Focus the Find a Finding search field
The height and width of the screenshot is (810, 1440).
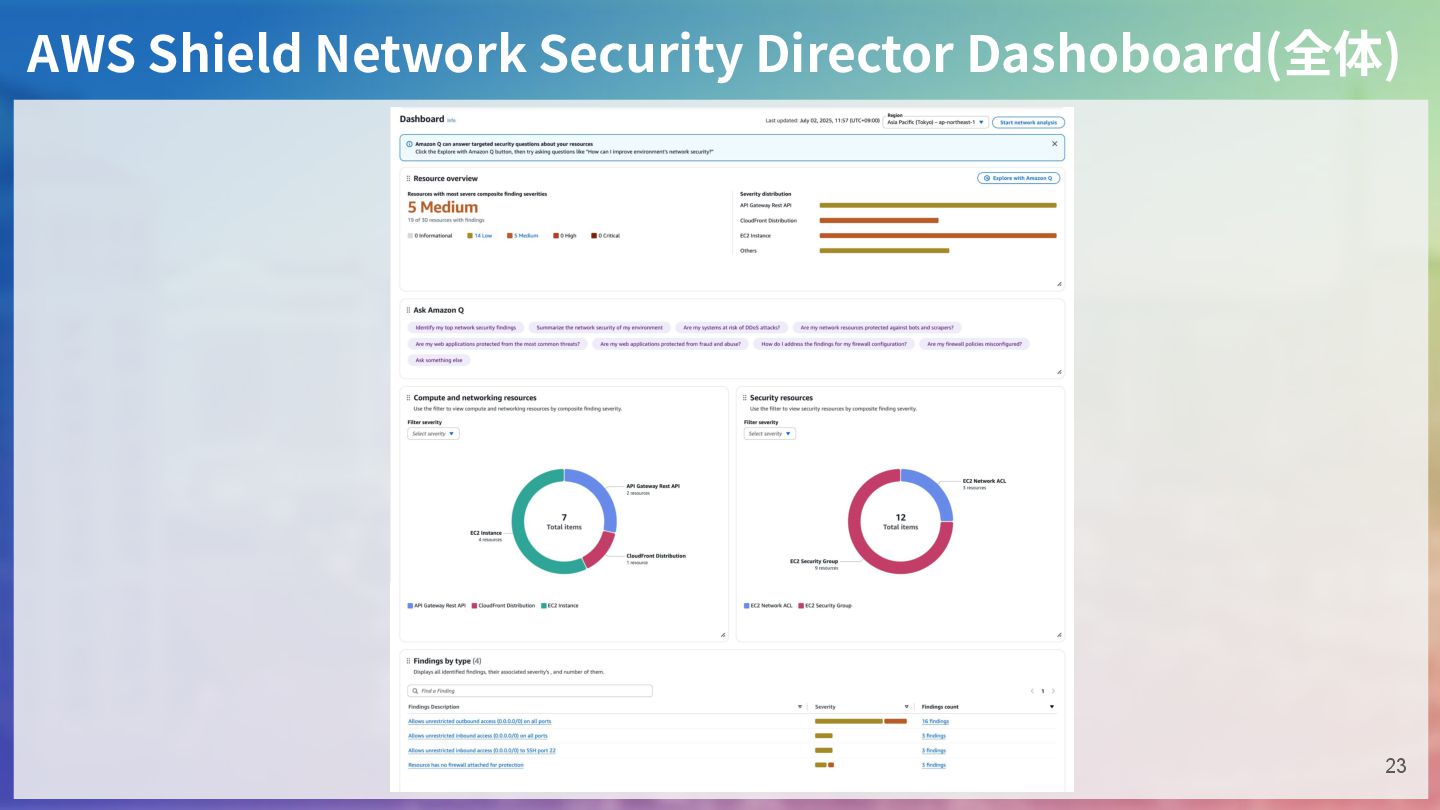point(530,691)
